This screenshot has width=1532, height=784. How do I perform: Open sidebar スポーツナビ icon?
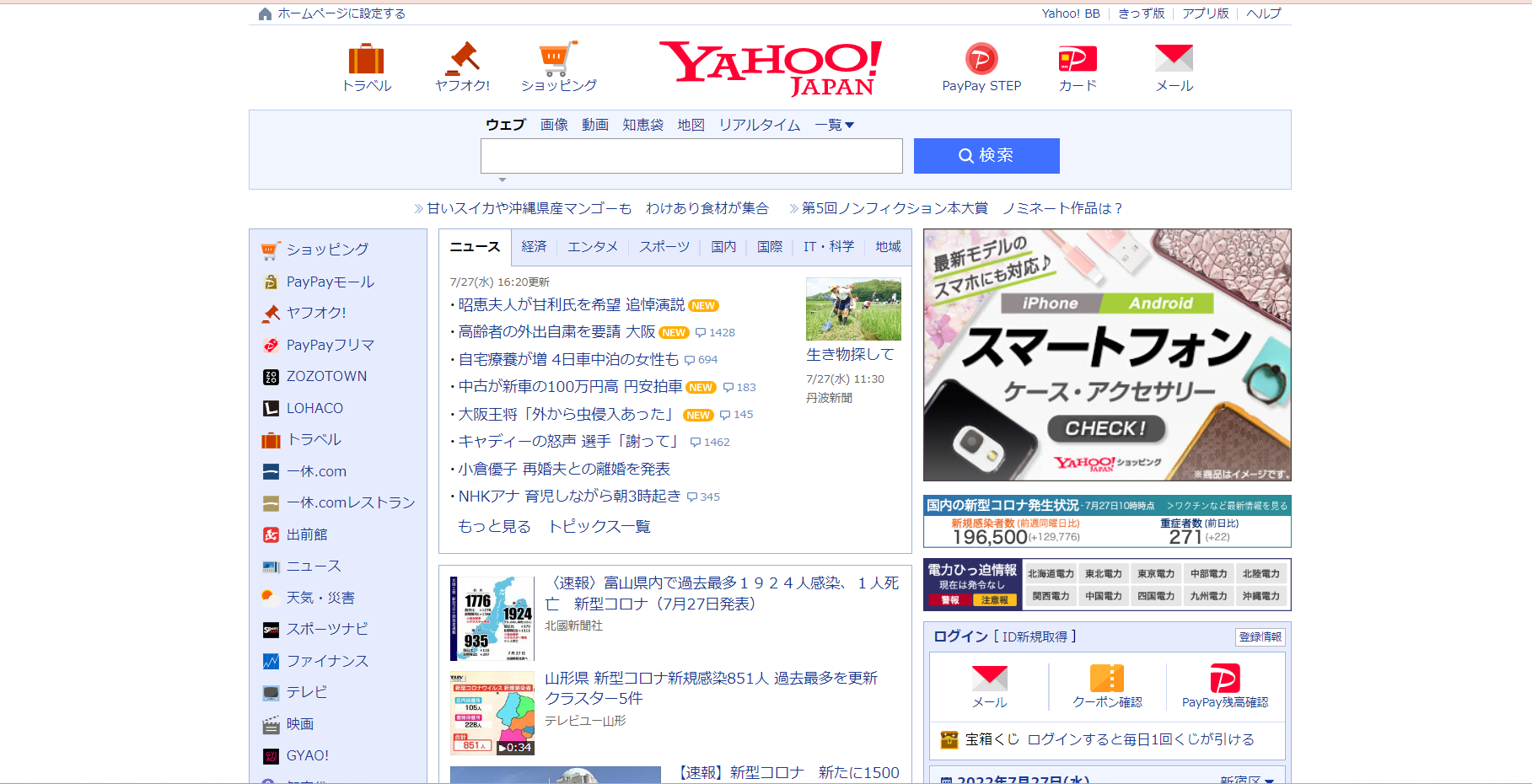pyautogui.click(x=271, y=630)
